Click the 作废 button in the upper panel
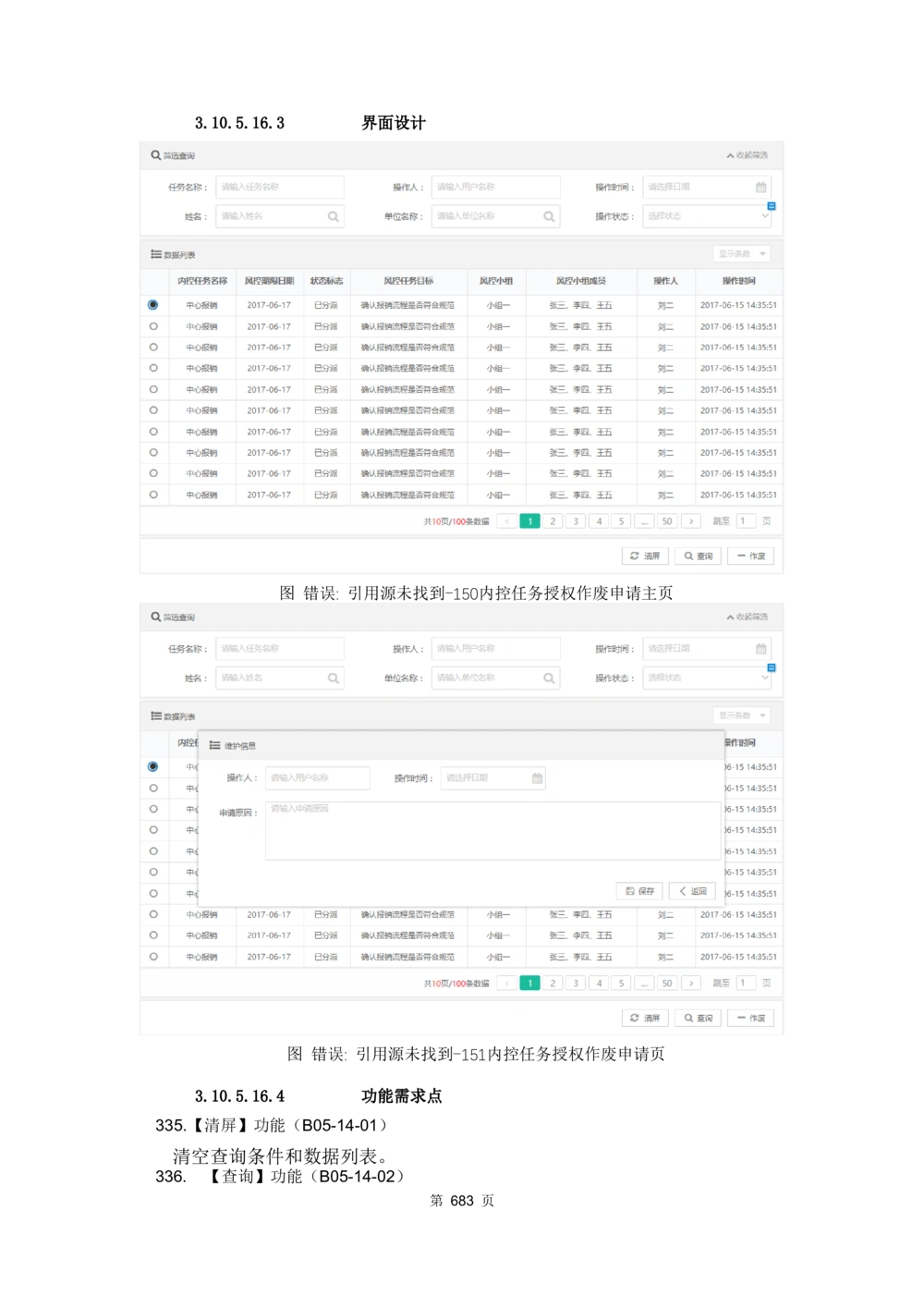924x1308 pixels. tap(750, 556)
